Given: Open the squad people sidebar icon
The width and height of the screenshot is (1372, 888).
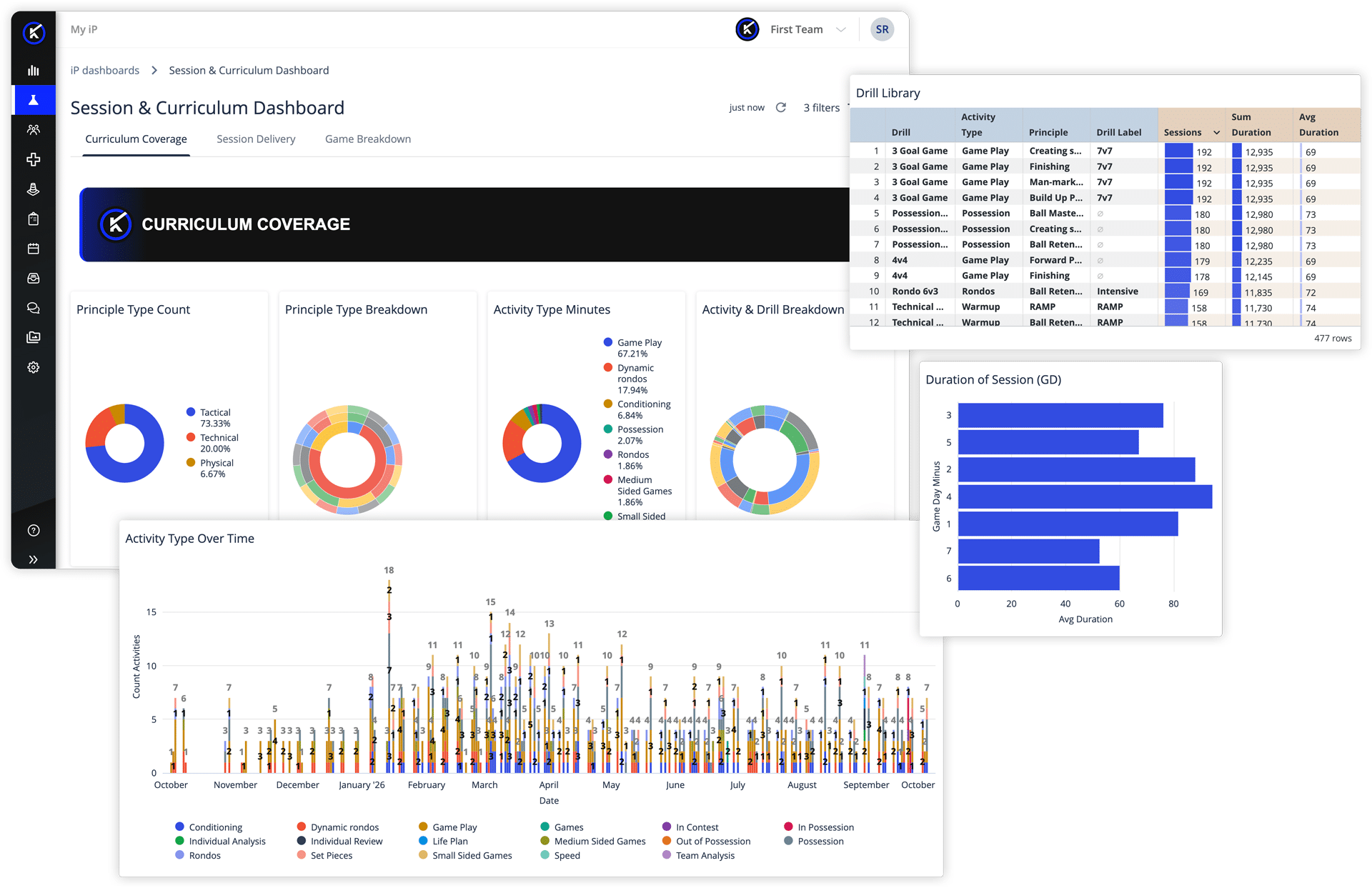Looking at the screenshot, I should 33,130.
